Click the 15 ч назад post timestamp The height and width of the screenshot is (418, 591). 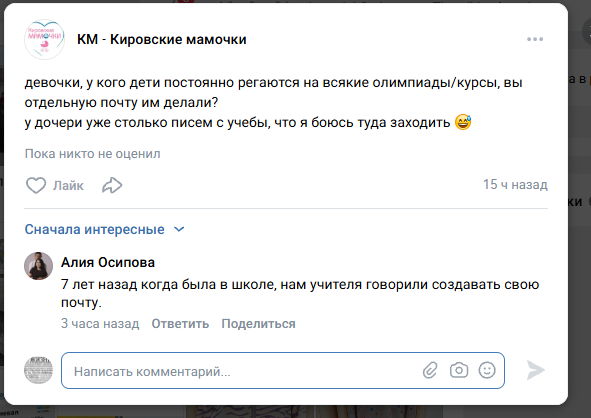515,185
